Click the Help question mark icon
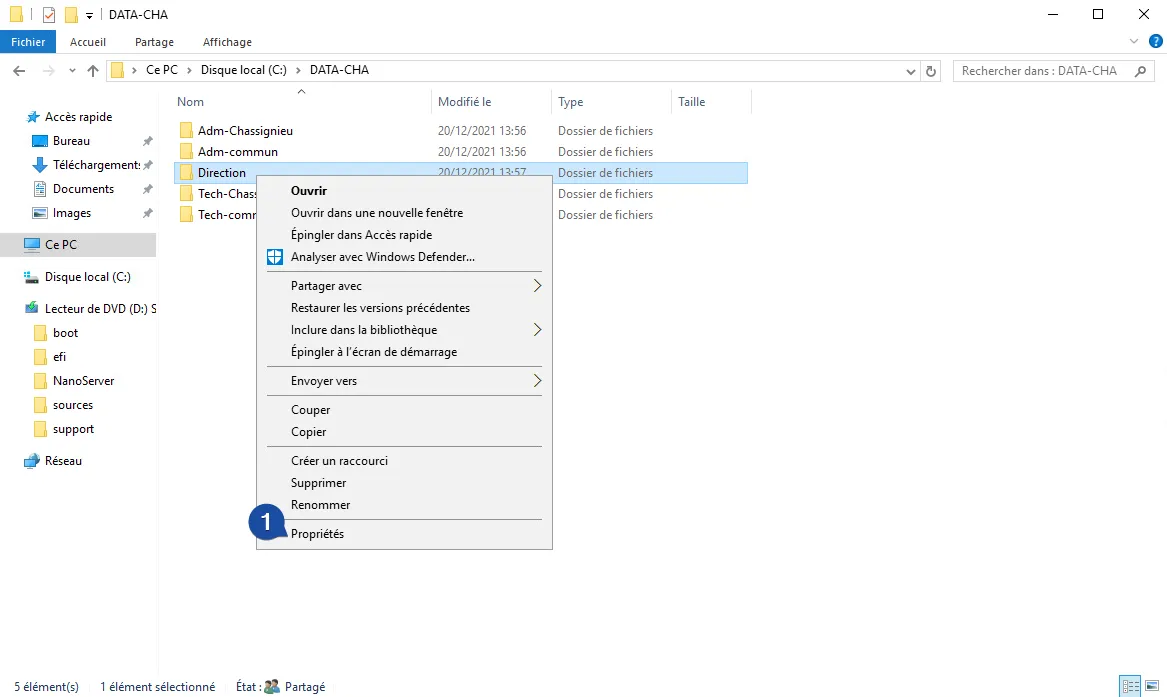 (1155, 42)
